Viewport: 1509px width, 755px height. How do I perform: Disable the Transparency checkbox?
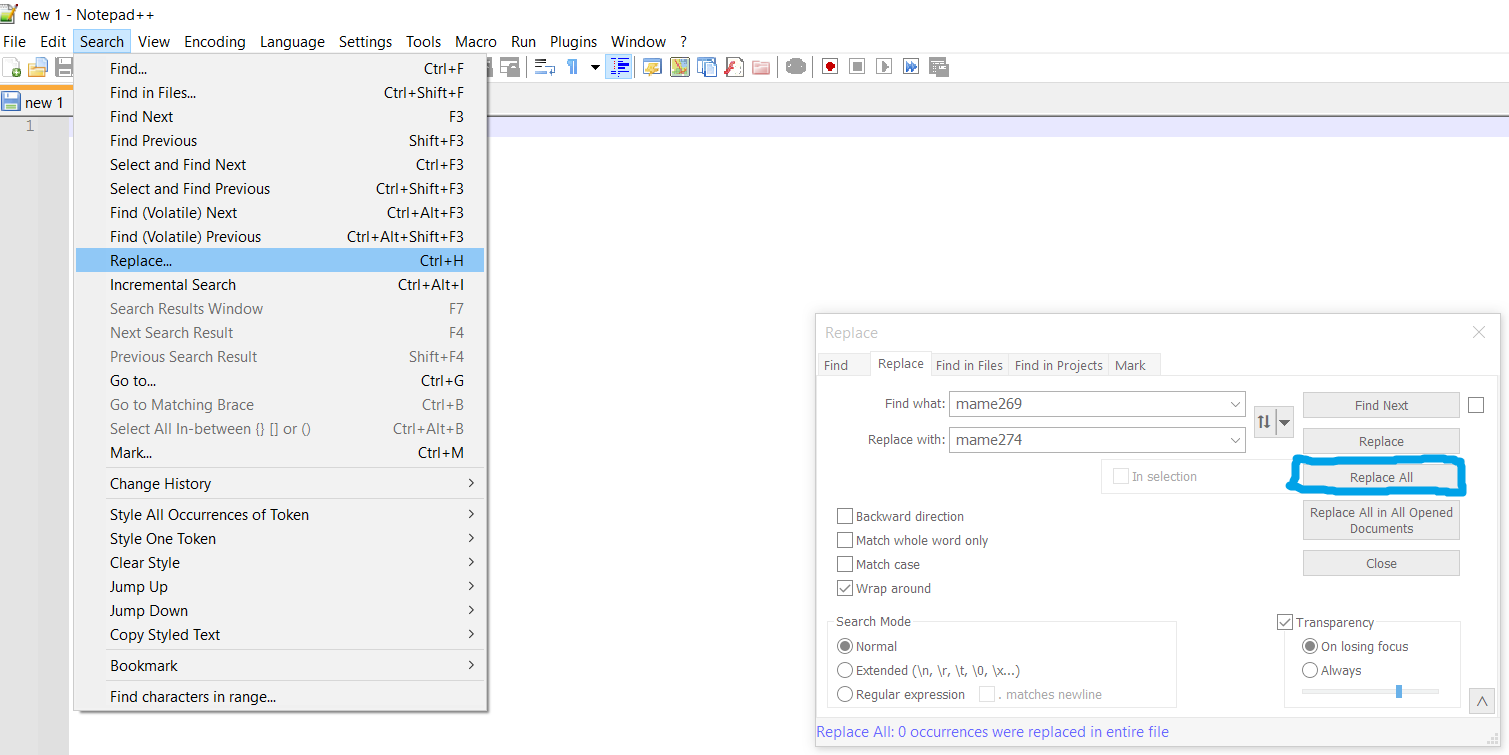1285,623
